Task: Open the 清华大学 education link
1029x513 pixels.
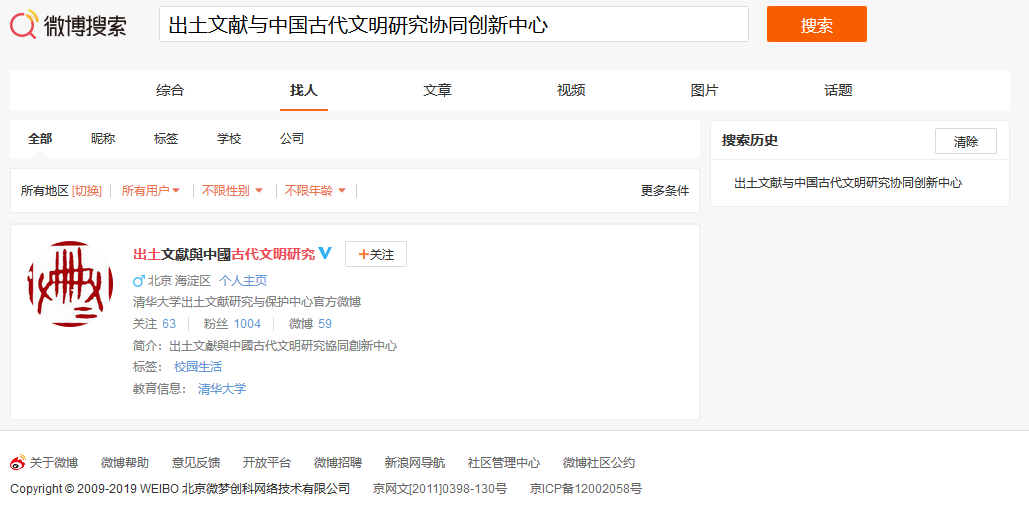Action: point(222,388)
